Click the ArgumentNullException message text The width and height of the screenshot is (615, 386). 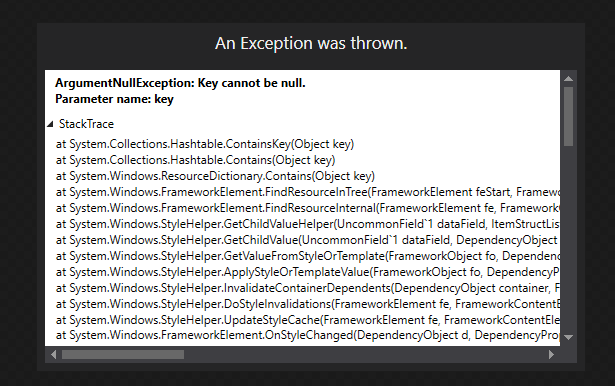(180, 83)
